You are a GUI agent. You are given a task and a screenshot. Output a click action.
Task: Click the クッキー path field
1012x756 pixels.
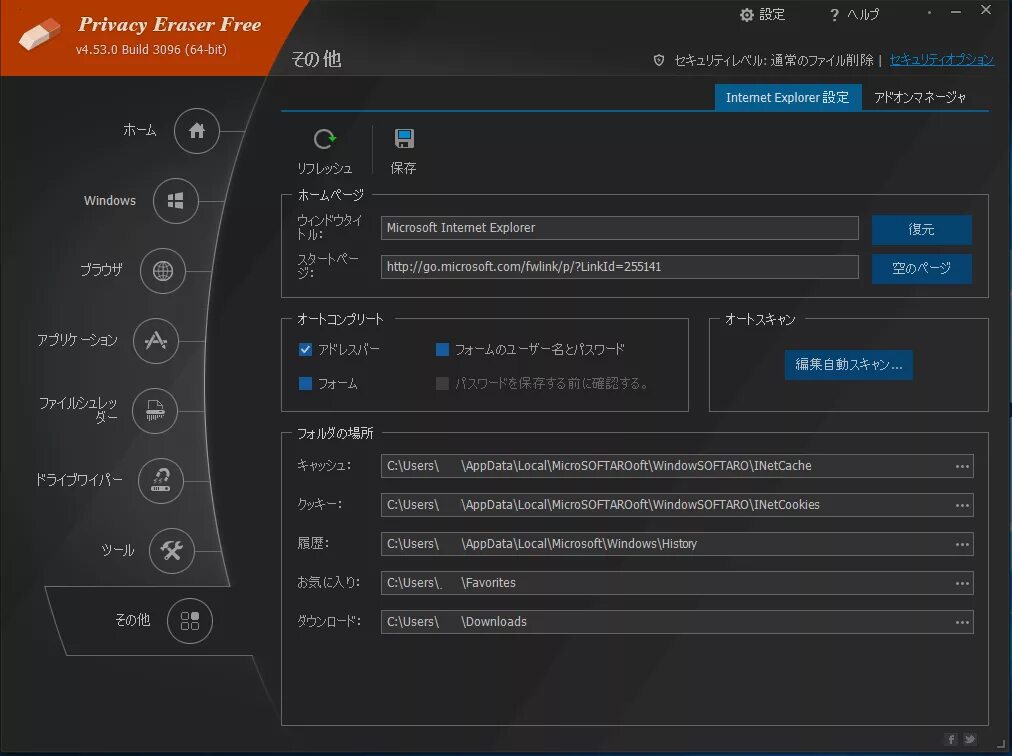click(x=677, y=505)
